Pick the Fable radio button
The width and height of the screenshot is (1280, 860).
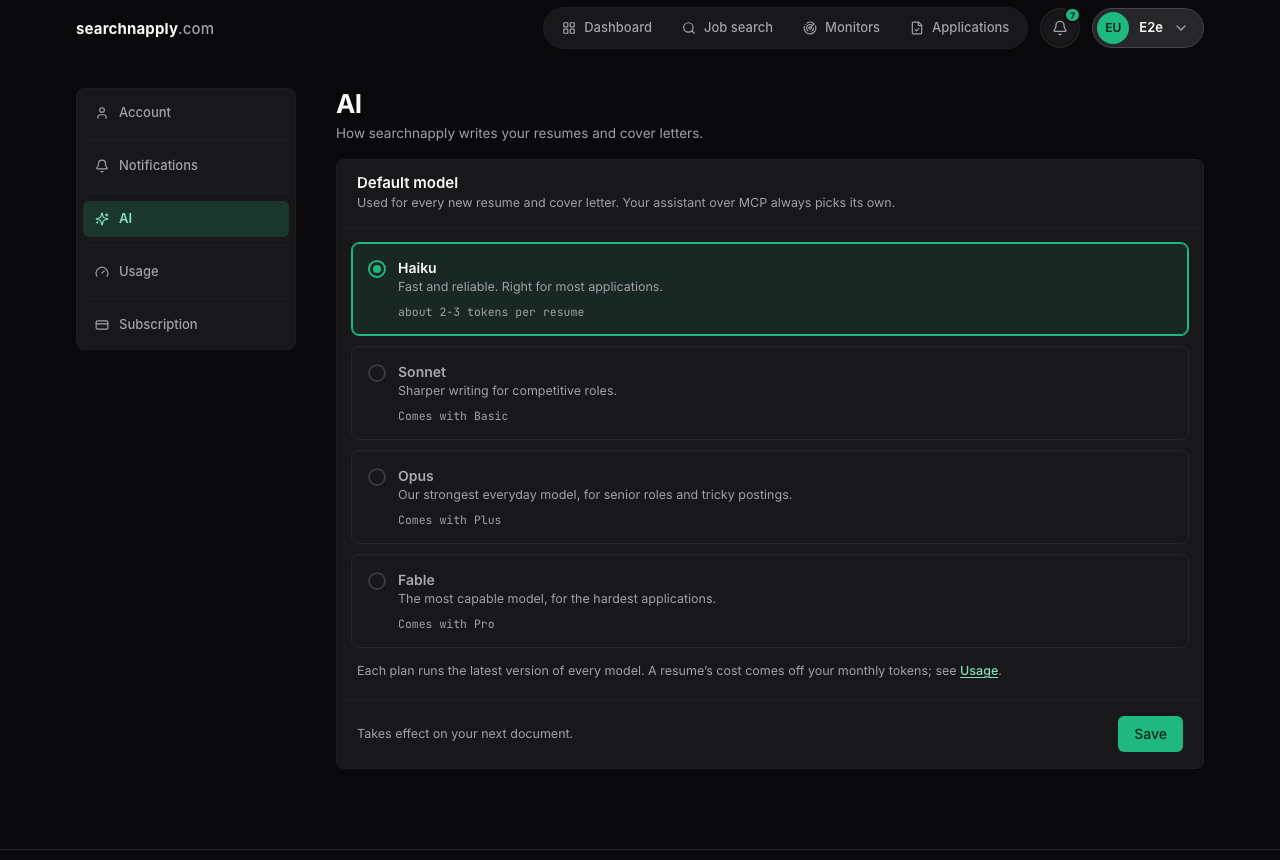tap(377, 581)
